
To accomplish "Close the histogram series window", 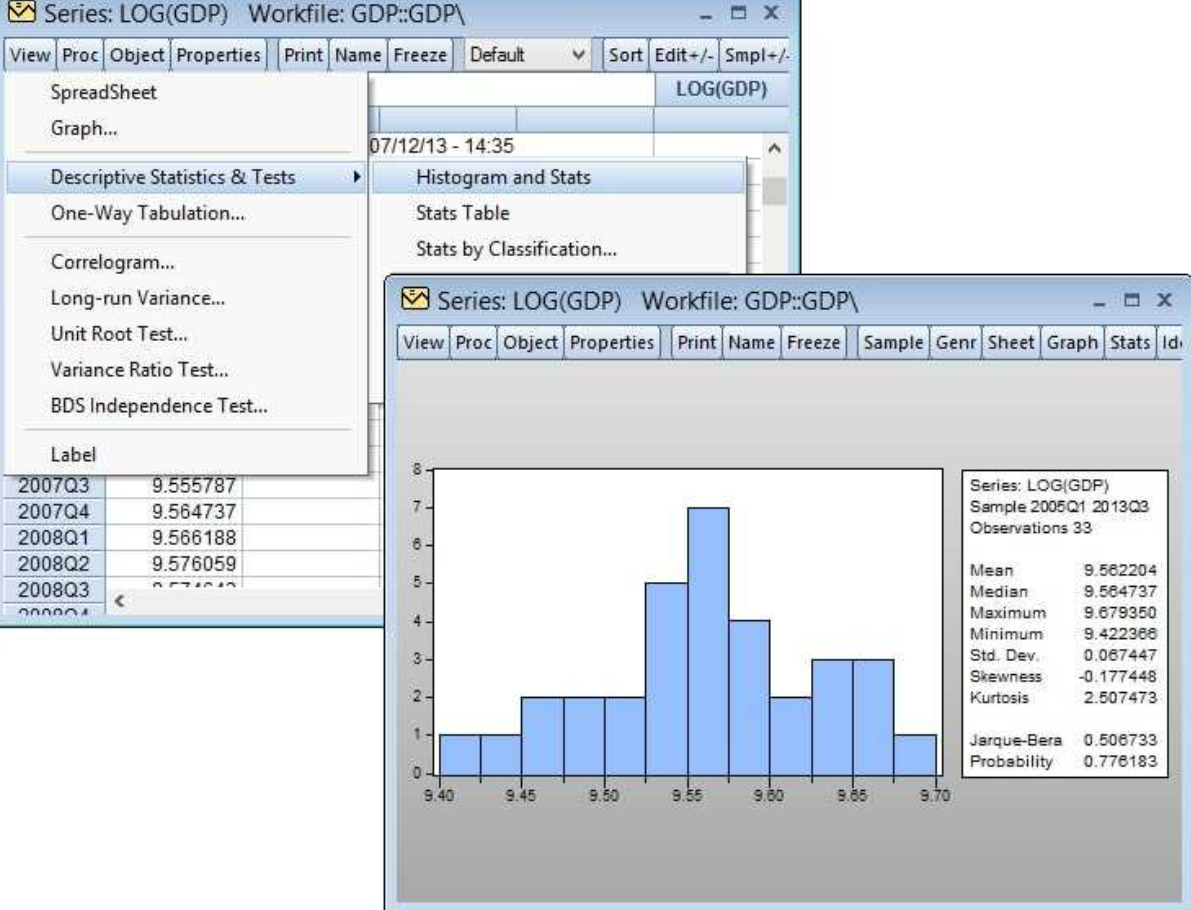I will click(1164, 300).
